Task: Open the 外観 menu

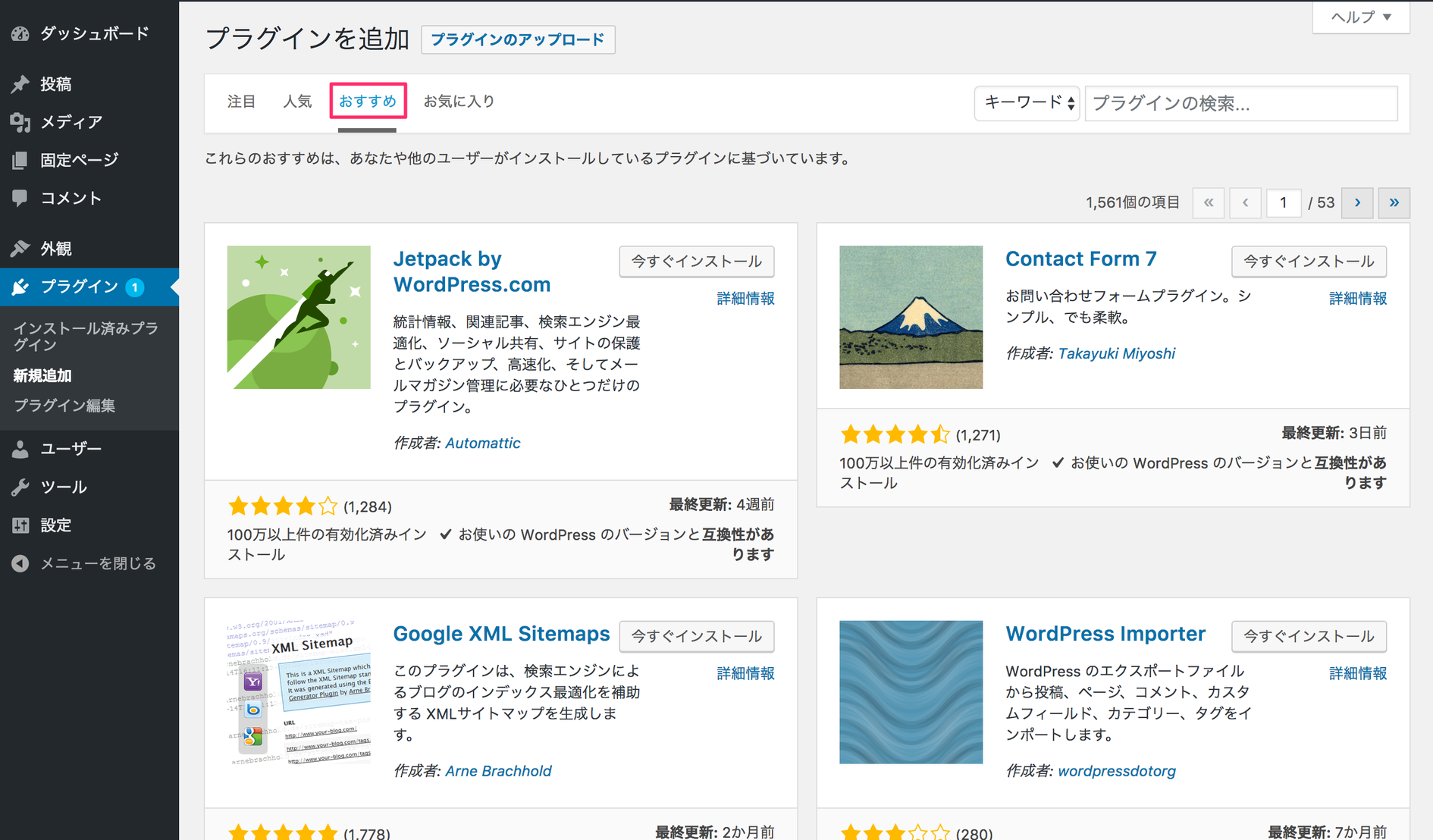Action: pos(89,249)
